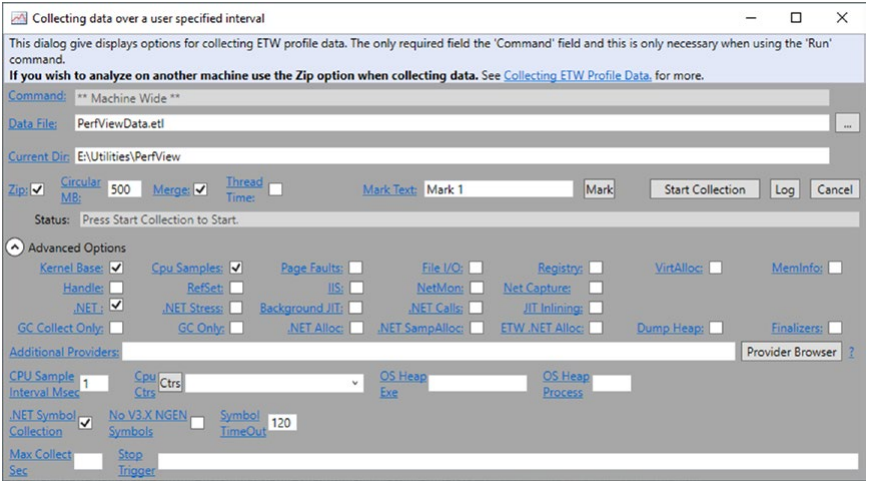Enable the RefSet checkbox
The width and height of the screenshot is (869, 484).
click(x=236, y=288)
